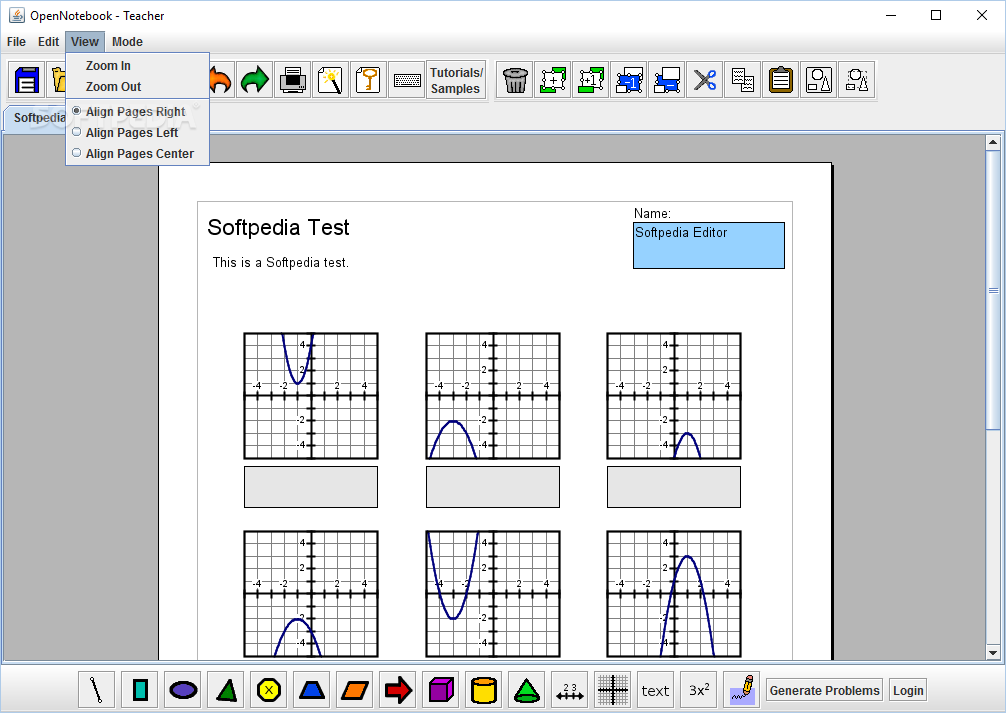The image size is (1006, 713).
Task: Open the Mode menu
Action: (127, 42)
